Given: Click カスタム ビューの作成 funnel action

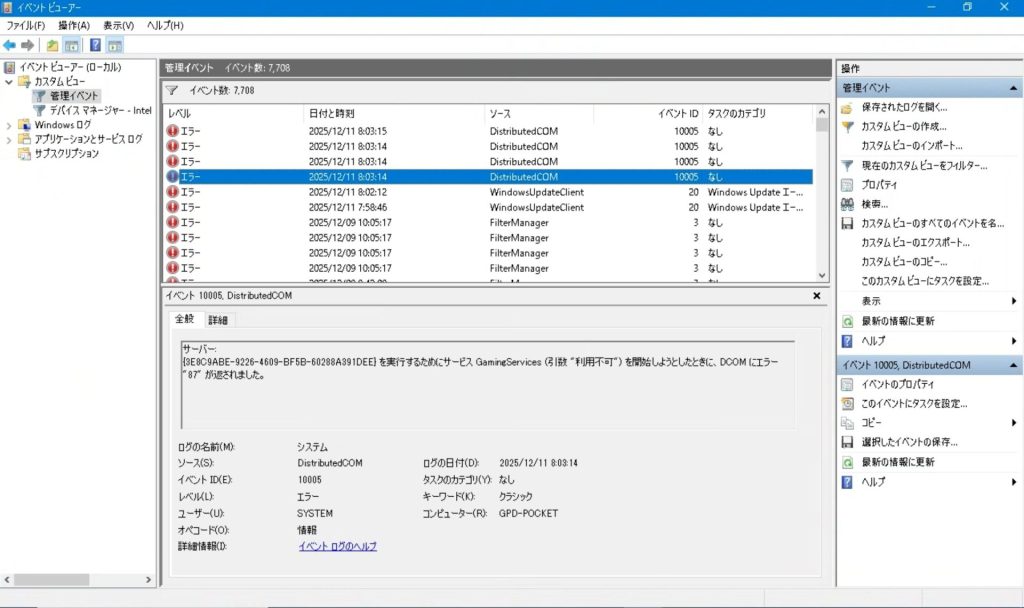Looking at the screenshot, I should pos(903,126).
